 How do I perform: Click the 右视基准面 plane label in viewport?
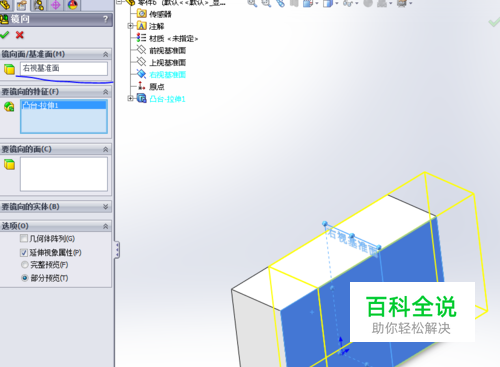353,242
